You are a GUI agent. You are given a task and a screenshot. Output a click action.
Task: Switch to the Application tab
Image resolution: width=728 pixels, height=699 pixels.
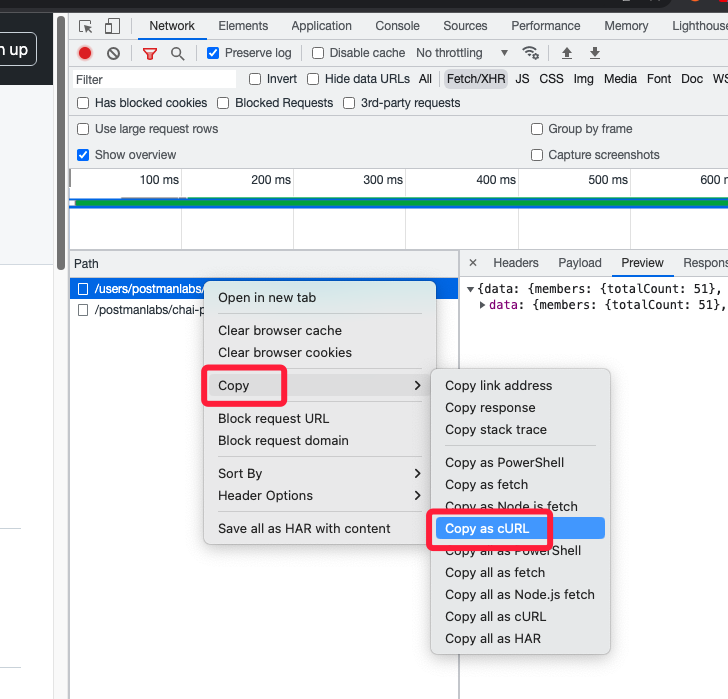[x=321, y=26]
